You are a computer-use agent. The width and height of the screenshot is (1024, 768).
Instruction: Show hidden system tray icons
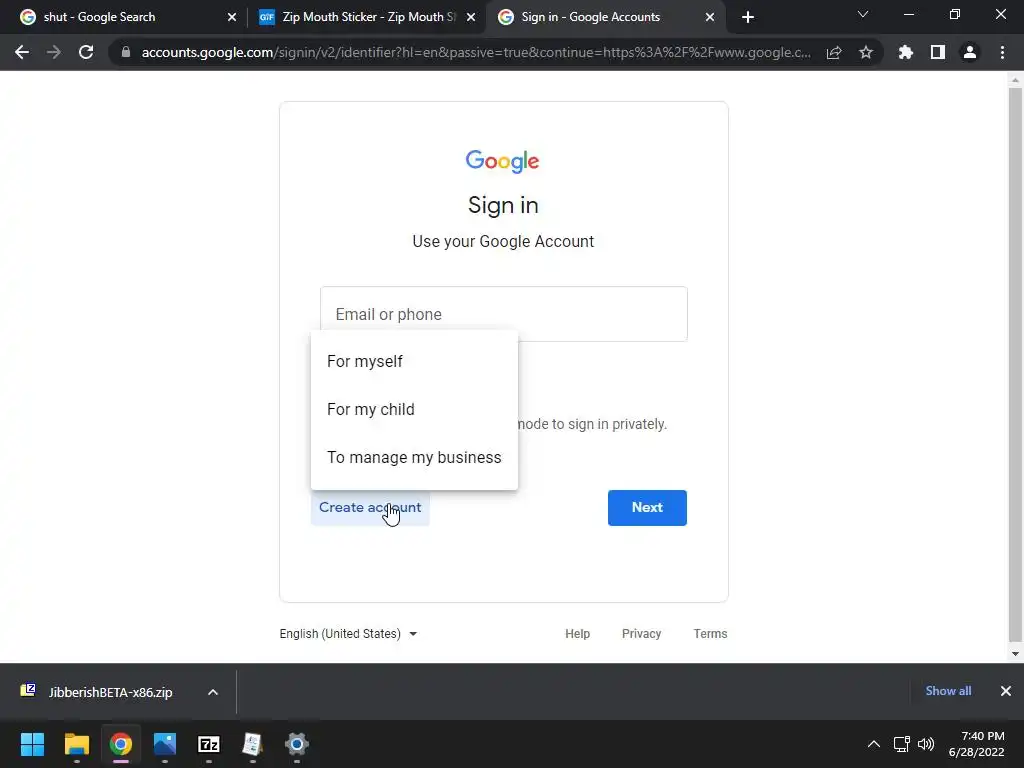coord(874,744)
